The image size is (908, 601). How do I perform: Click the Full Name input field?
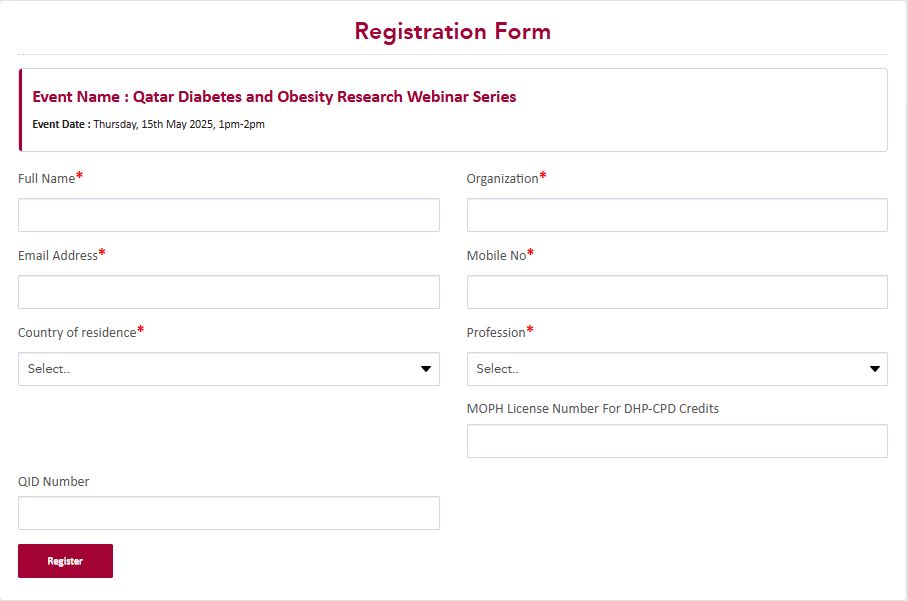click(228, 215)
